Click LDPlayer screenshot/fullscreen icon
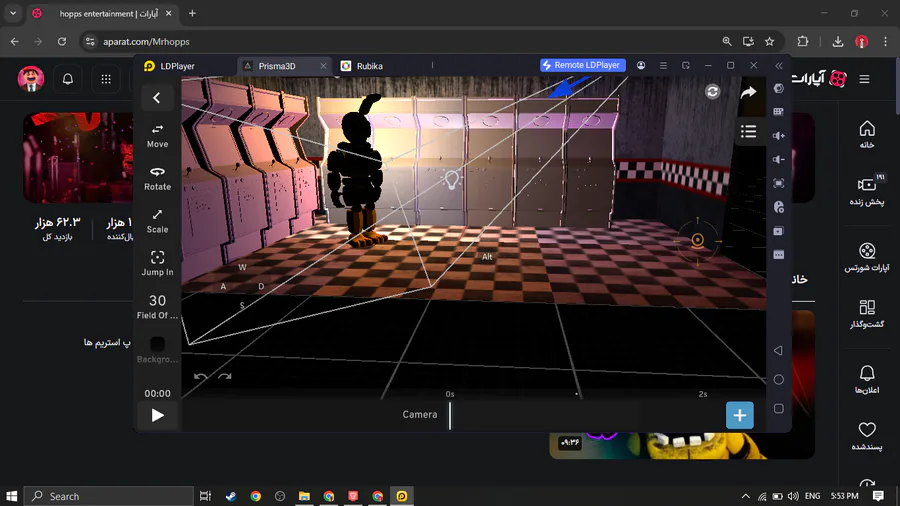 coord(778,184)
